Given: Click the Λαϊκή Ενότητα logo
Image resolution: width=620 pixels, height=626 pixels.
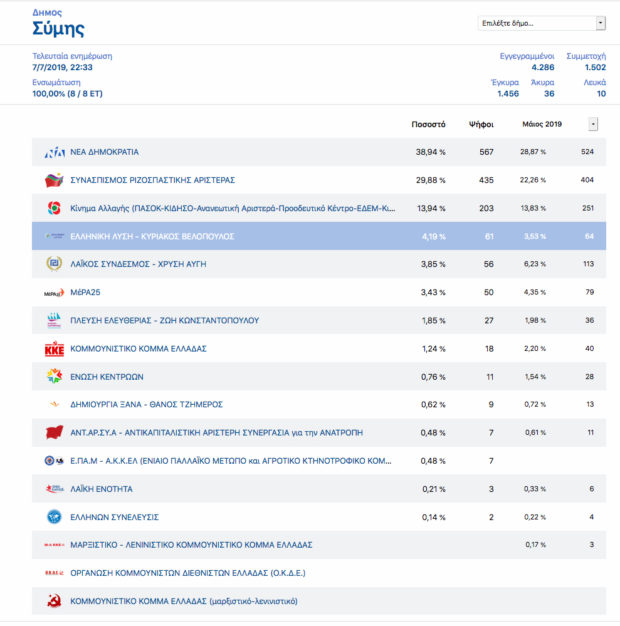Looking at the screenshot, I should (x=54, y=489).
